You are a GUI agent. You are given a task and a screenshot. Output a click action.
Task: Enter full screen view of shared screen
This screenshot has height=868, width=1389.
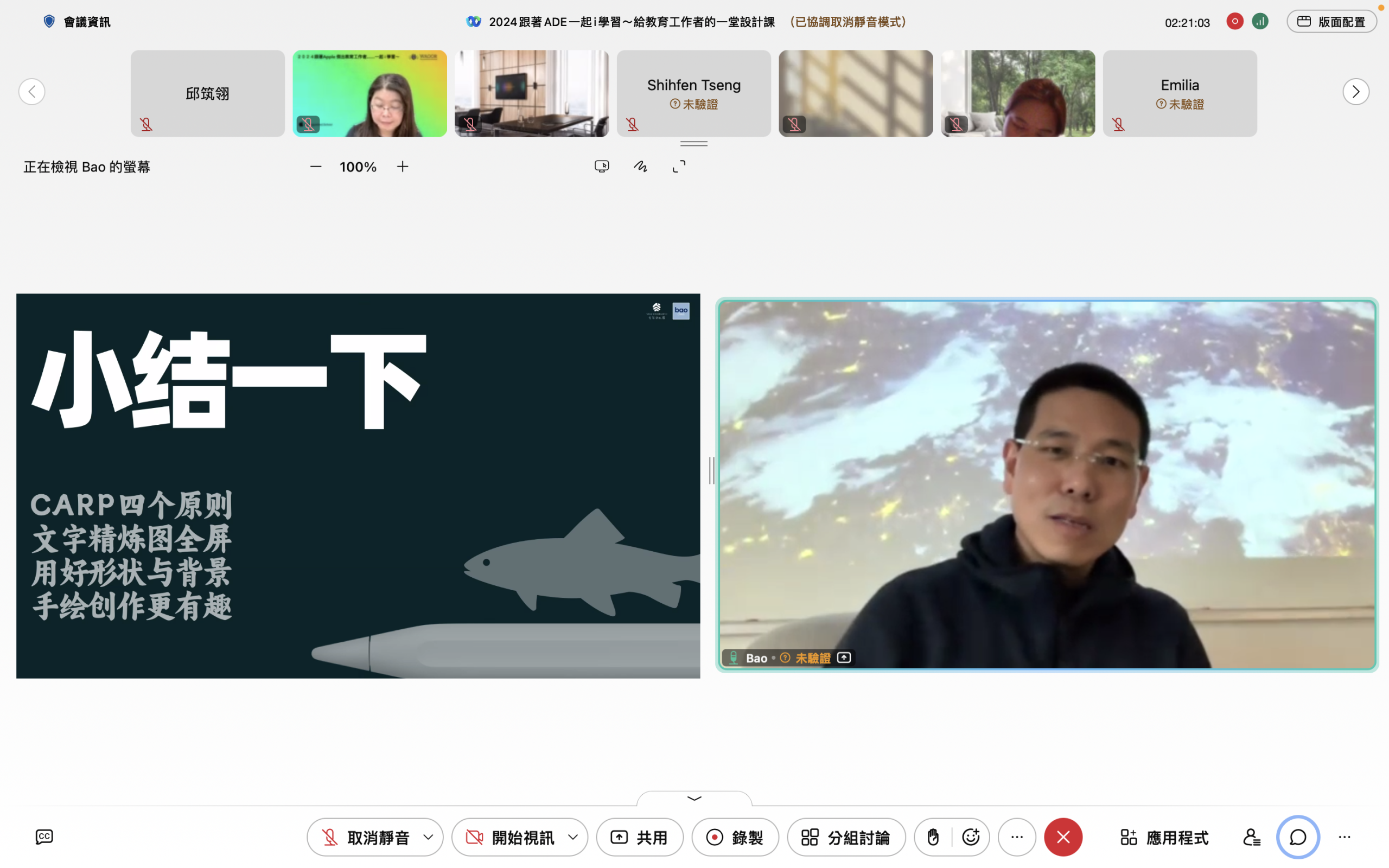(679, 167)
